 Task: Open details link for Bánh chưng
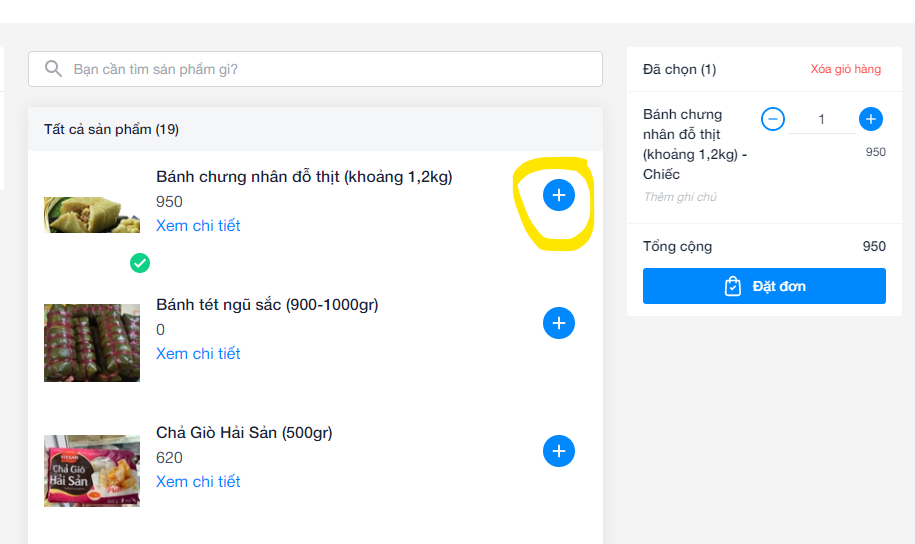click(198, 225)
